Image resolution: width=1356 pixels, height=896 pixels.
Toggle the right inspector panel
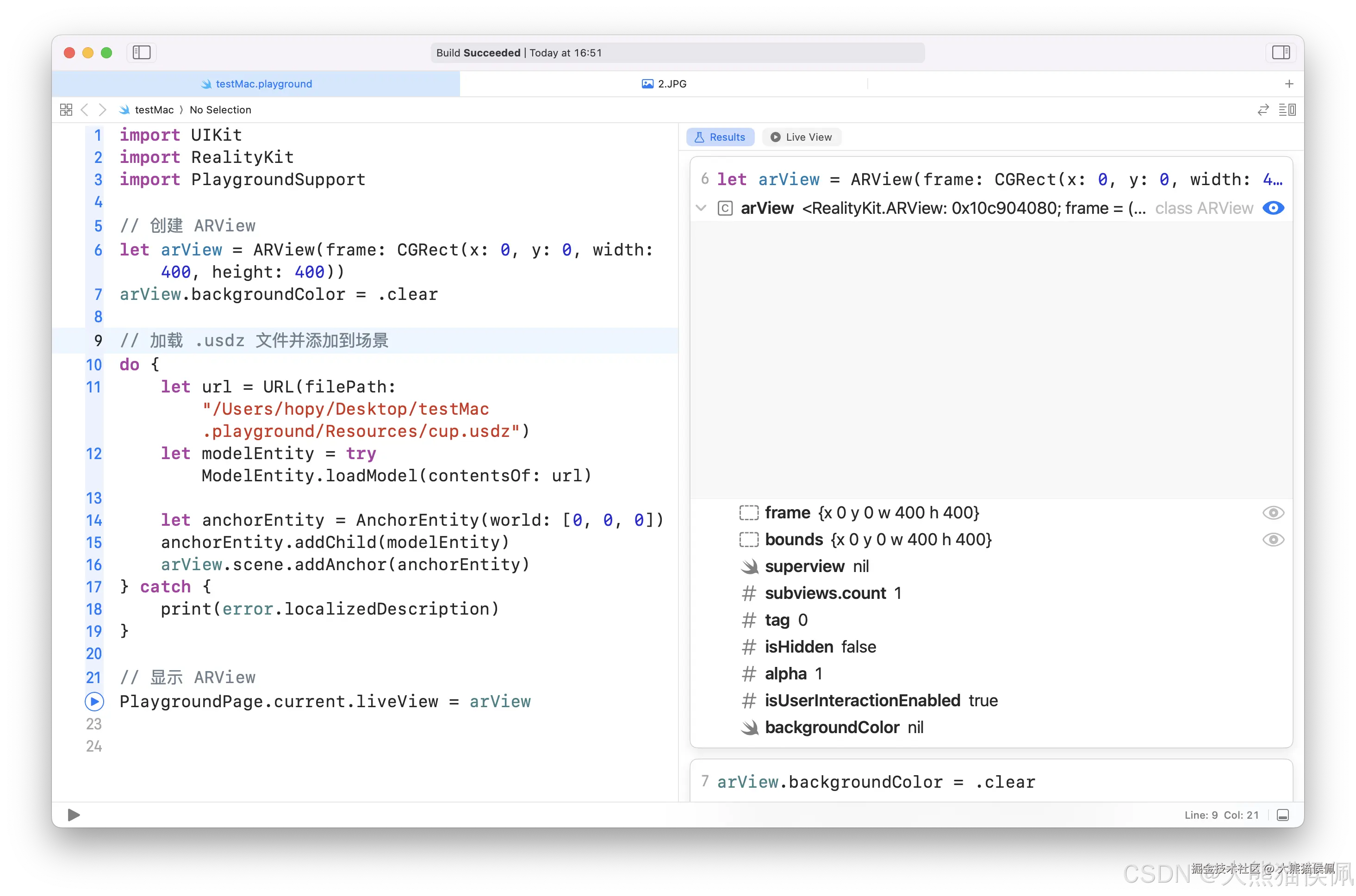click(1281, 53)
